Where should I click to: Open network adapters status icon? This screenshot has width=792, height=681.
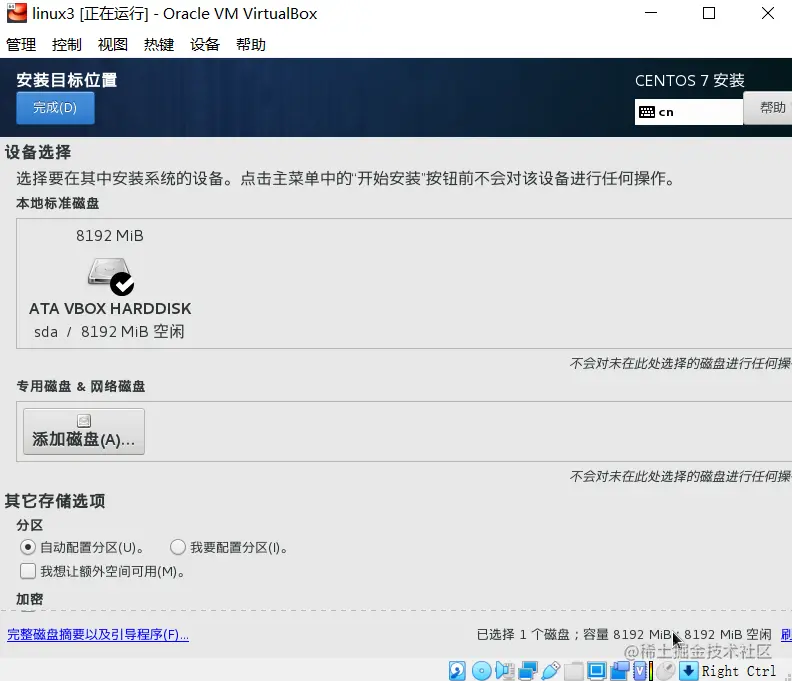pos(528,671)
